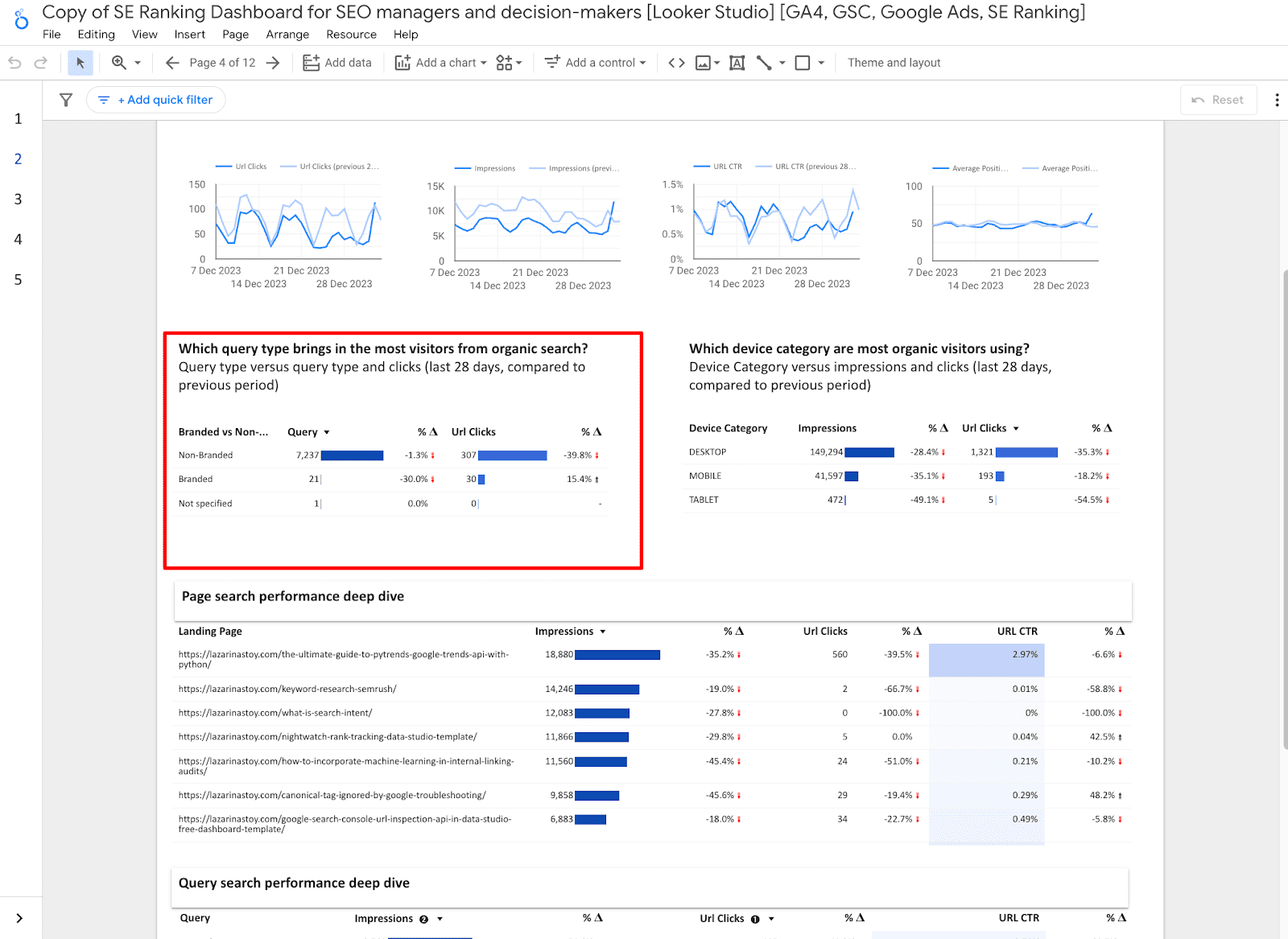The width and height of the screenshot is (1288, 939).
Task: Open the Query column sort dropdown
Action: click(x=328, y=431)
